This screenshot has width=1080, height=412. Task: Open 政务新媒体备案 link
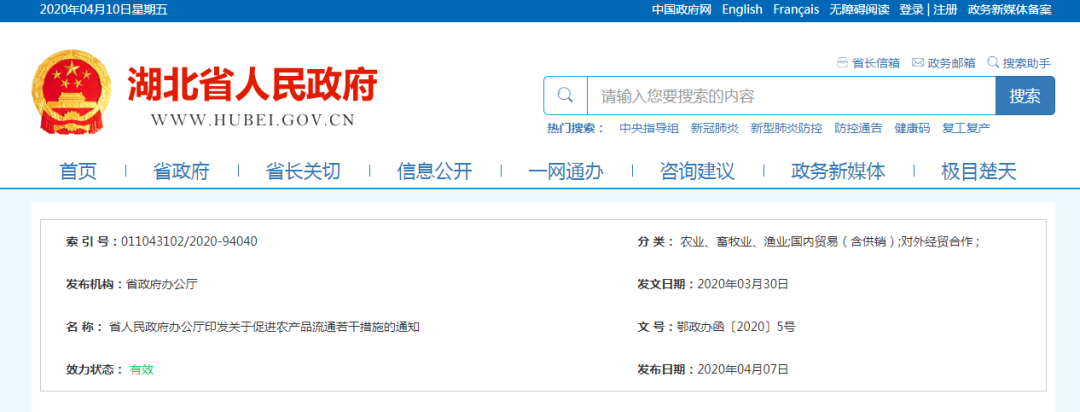[x=1009, y=10]
